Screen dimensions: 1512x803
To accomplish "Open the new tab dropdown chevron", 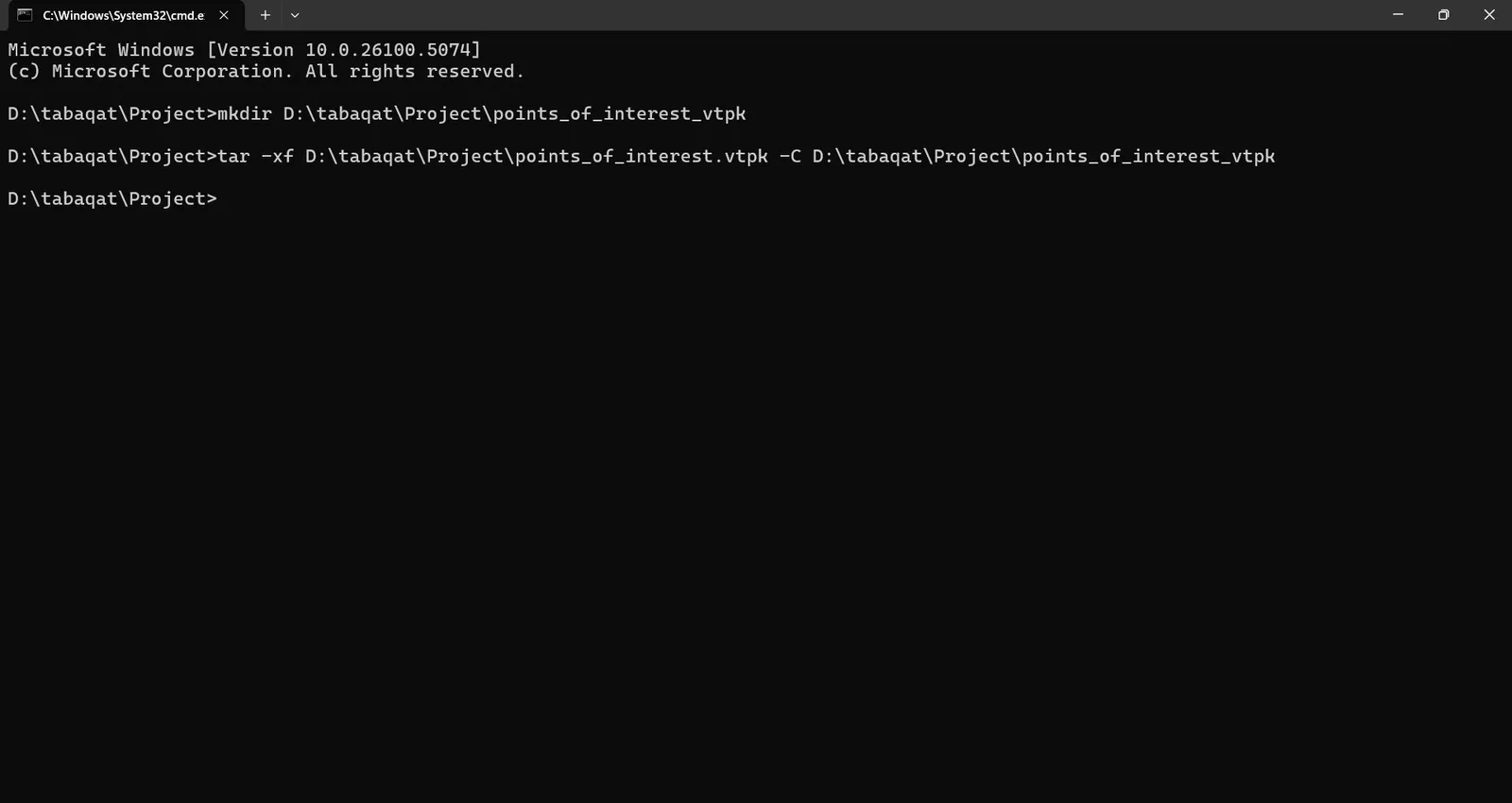I will (295, 15).
